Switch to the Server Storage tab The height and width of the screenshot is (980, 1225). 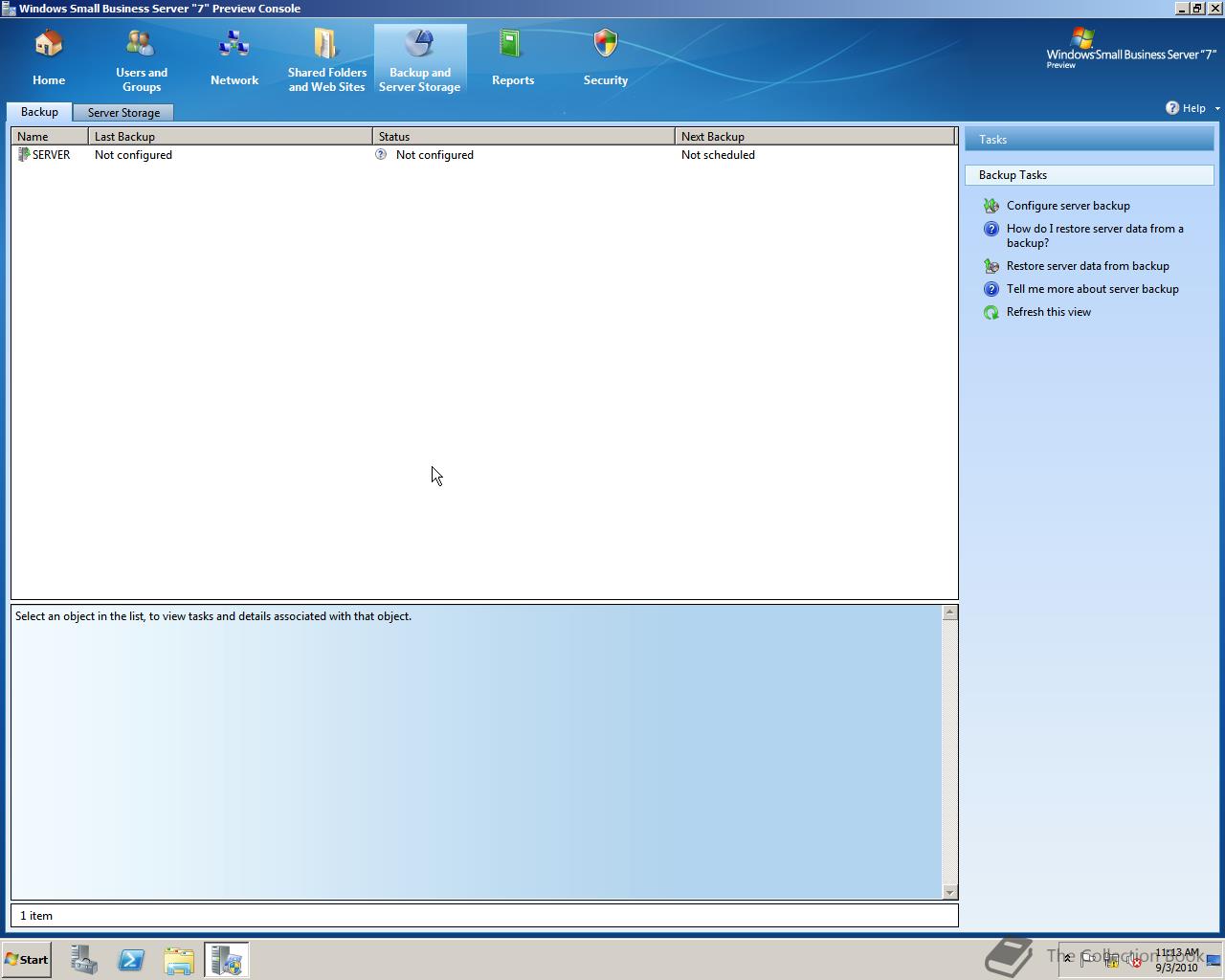(123, 113)
